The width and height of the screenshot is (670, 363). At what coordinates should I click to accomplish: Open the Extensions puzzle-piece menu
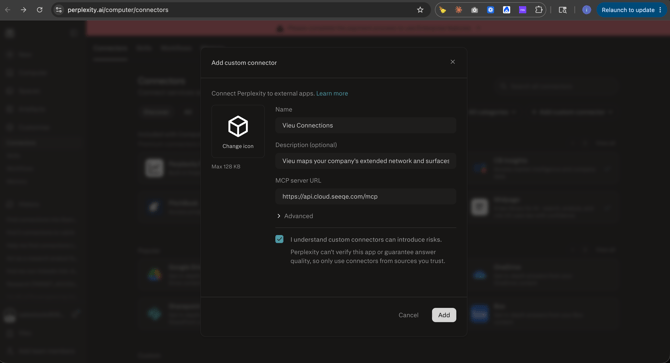point(538,10)
